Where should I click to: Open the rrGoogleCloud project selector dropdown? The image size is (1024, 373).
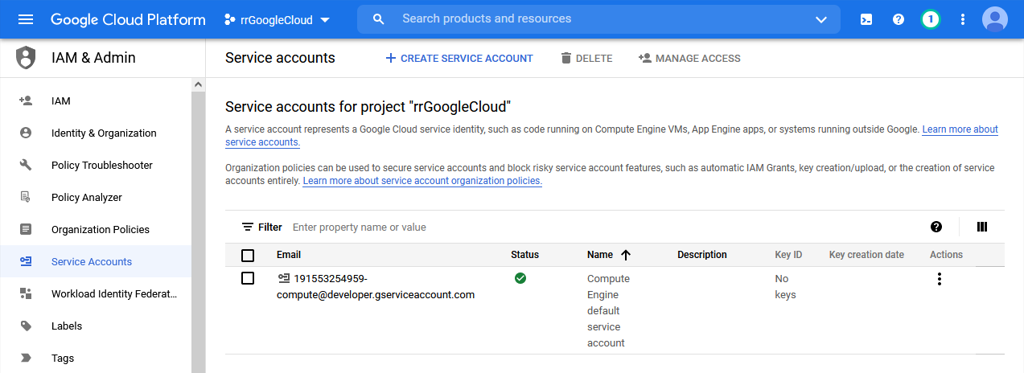coord(277,20)
